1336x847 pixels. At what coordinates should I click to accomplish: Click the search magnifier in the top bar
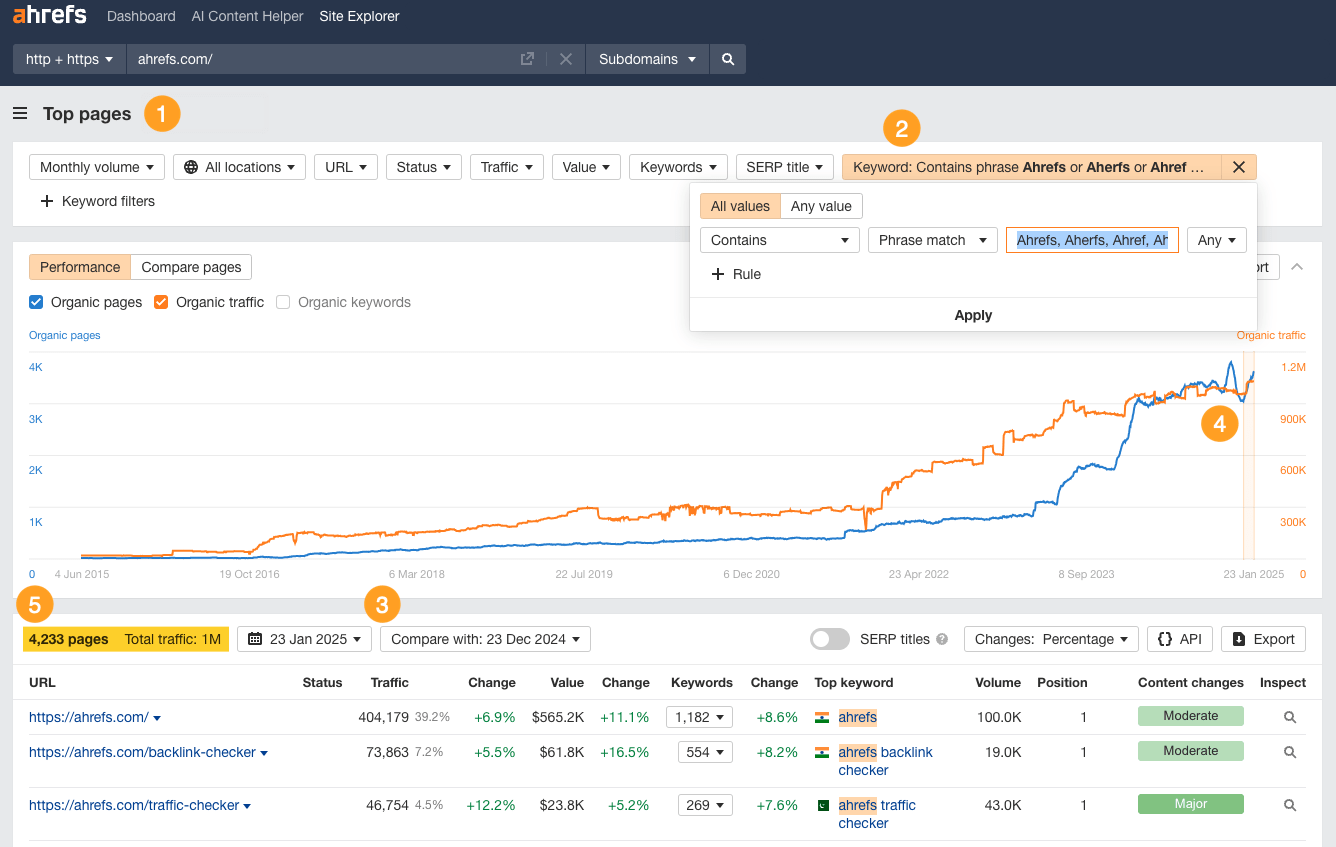pos(727,59)
